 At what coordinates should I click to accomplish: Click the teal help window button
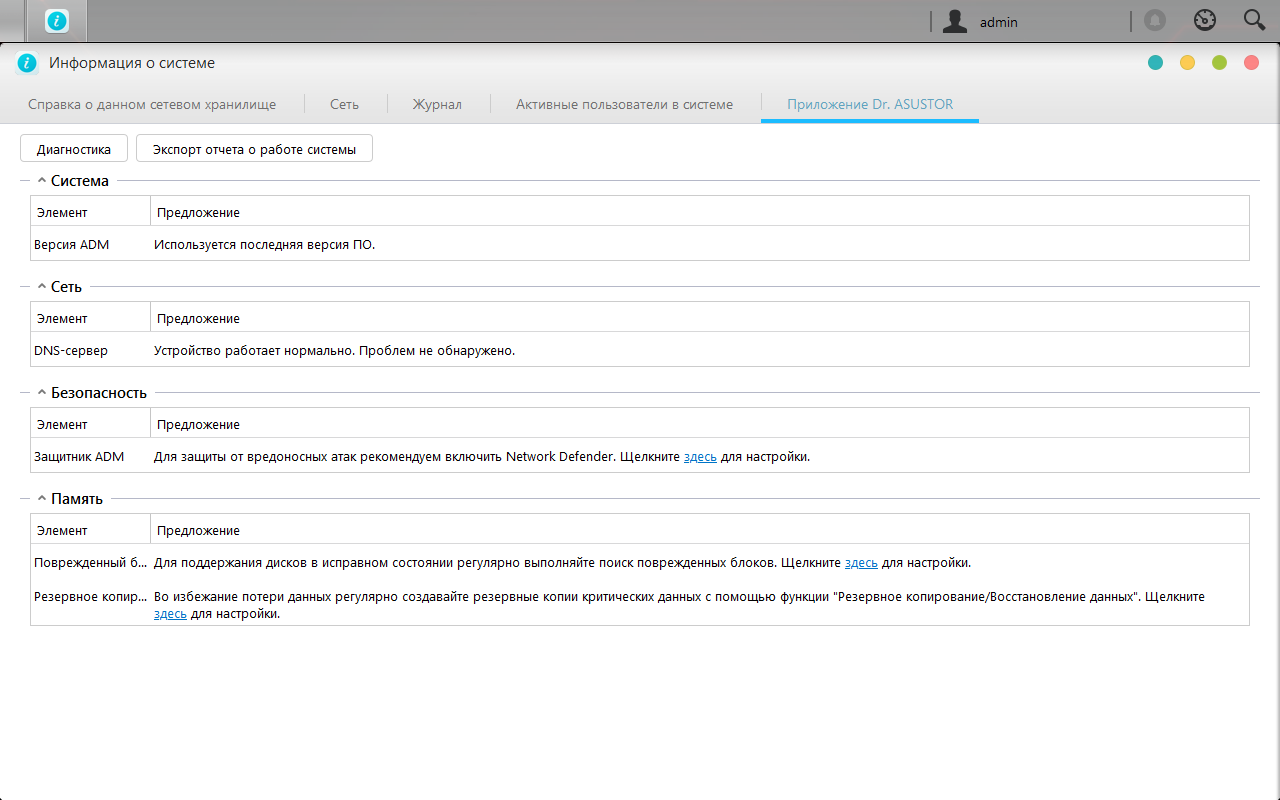1155,63
